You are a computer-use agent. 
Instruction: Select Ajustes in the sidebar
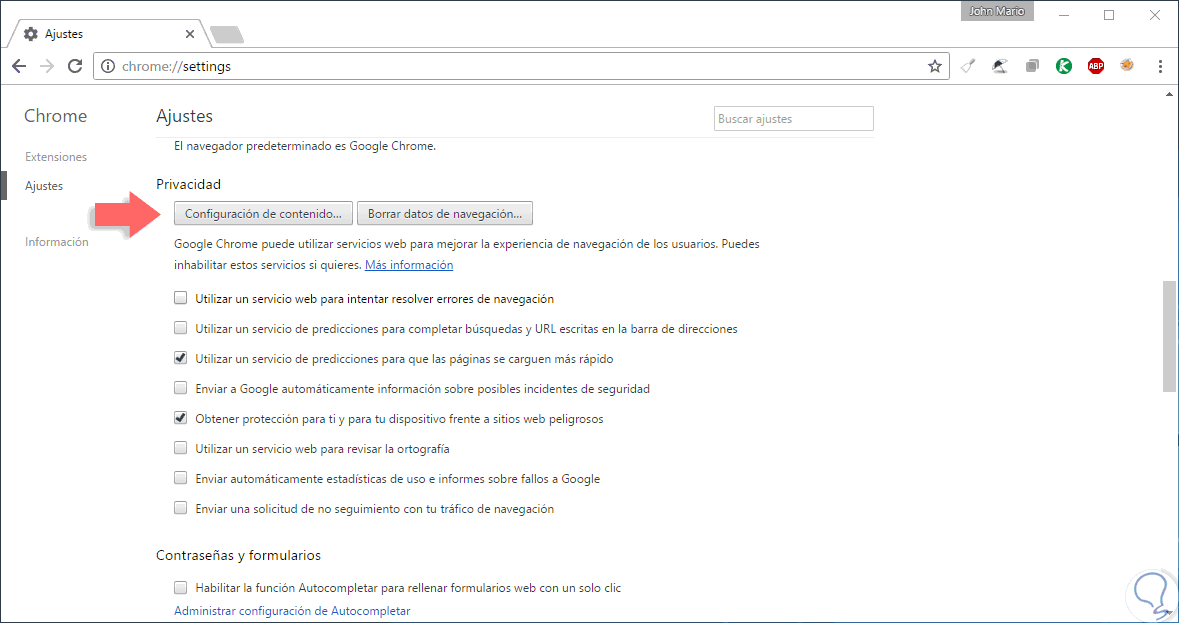(x=44, y=186)
